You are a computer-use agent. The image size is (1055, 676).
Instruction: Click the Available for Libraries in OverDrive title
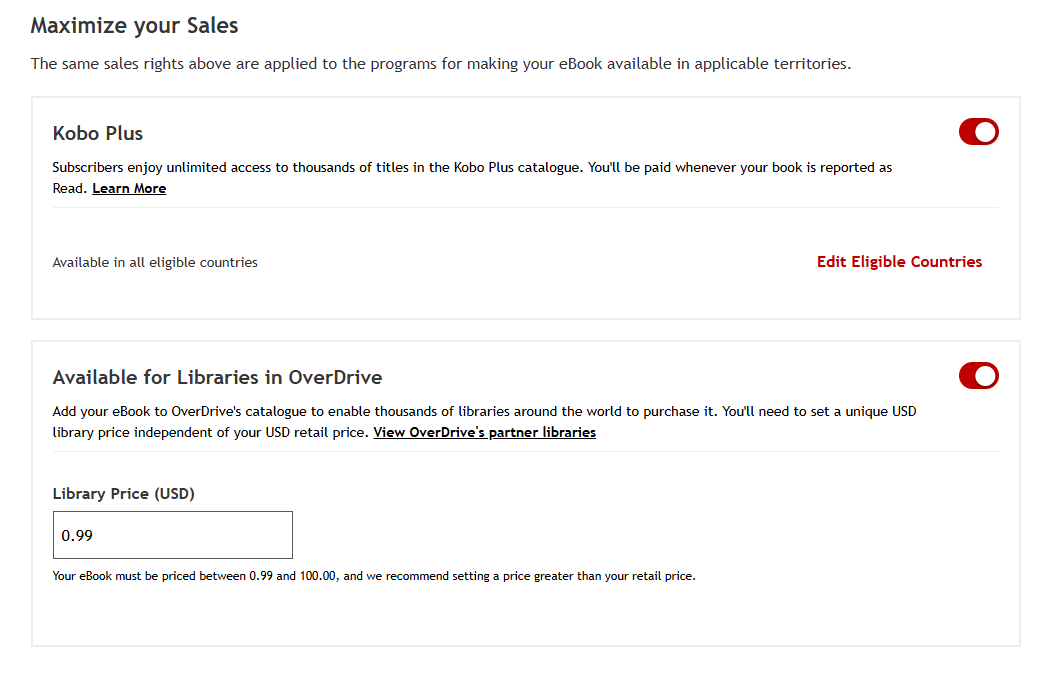[217, 377]
